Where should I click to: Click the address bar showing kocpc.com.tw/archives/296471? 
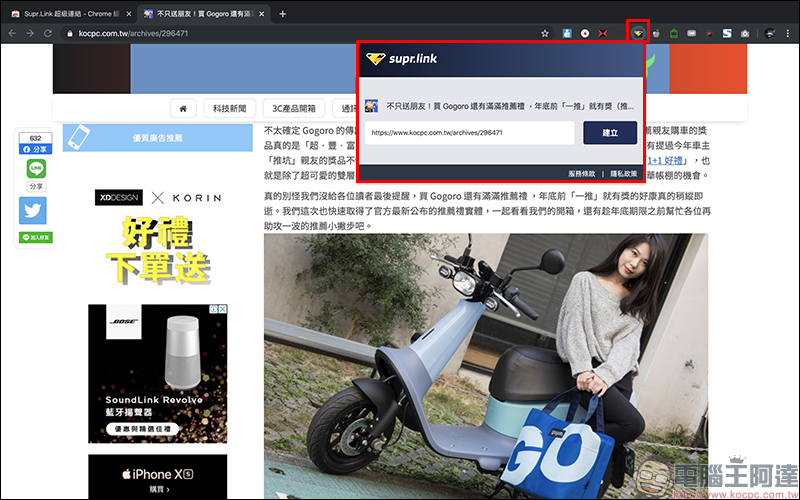[x=306, y=33]
